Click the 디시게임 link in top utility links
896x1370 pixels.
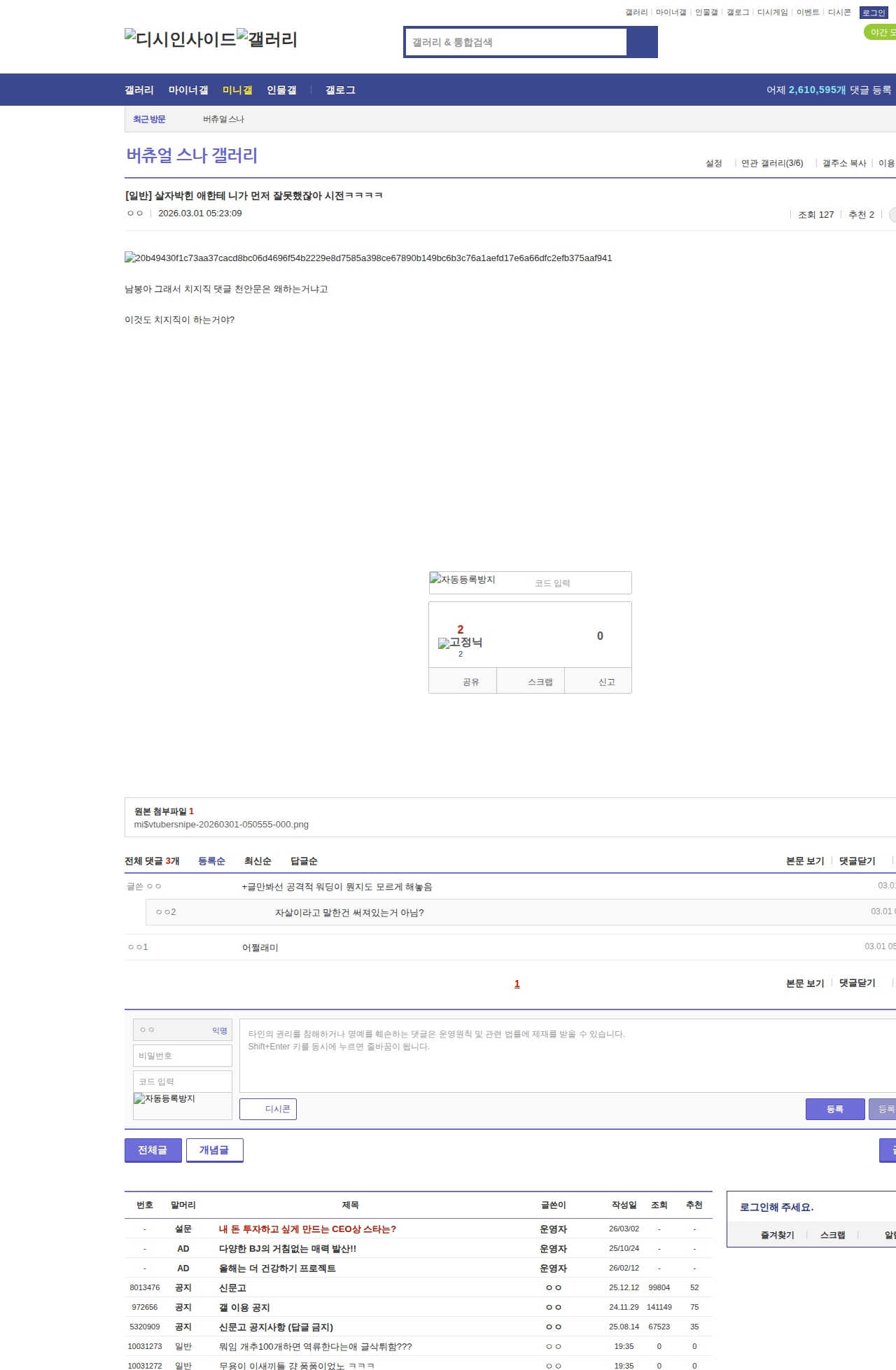(772, 13)
